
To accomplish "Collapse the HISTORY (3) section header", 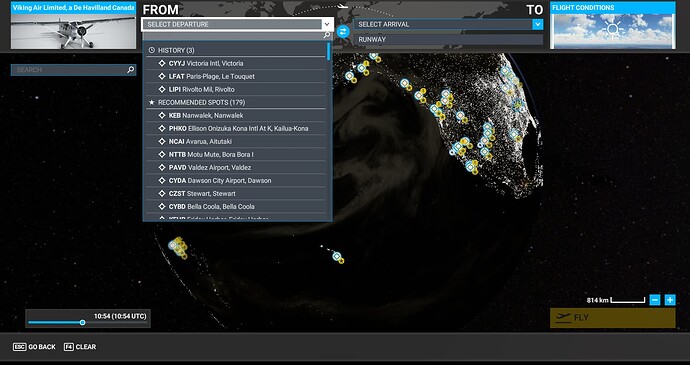I will point(236,50).
